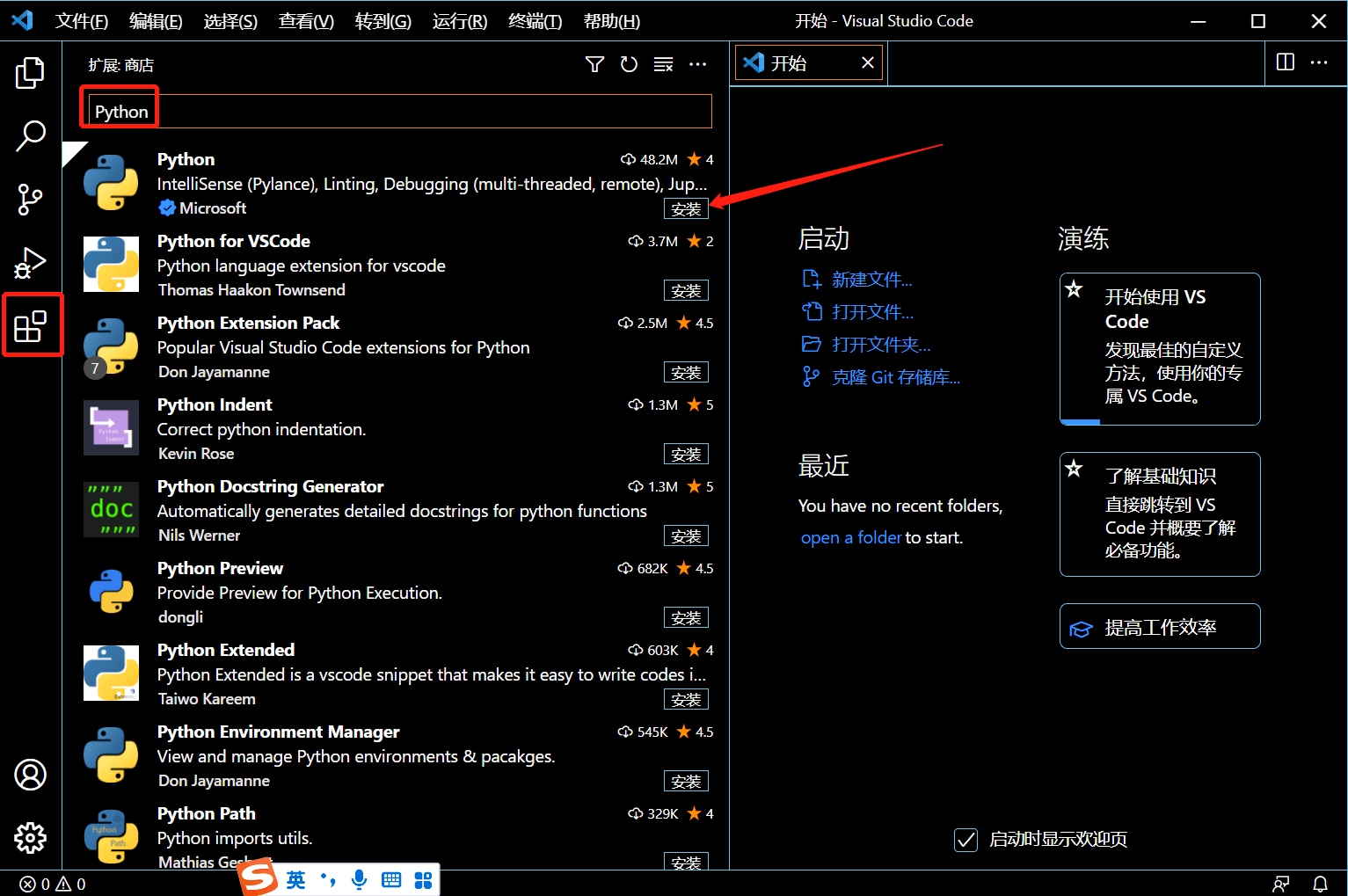Open the Sogou toolbox grid icon
This screenshot has width=1348, height=896.
(x=423, y=880)
